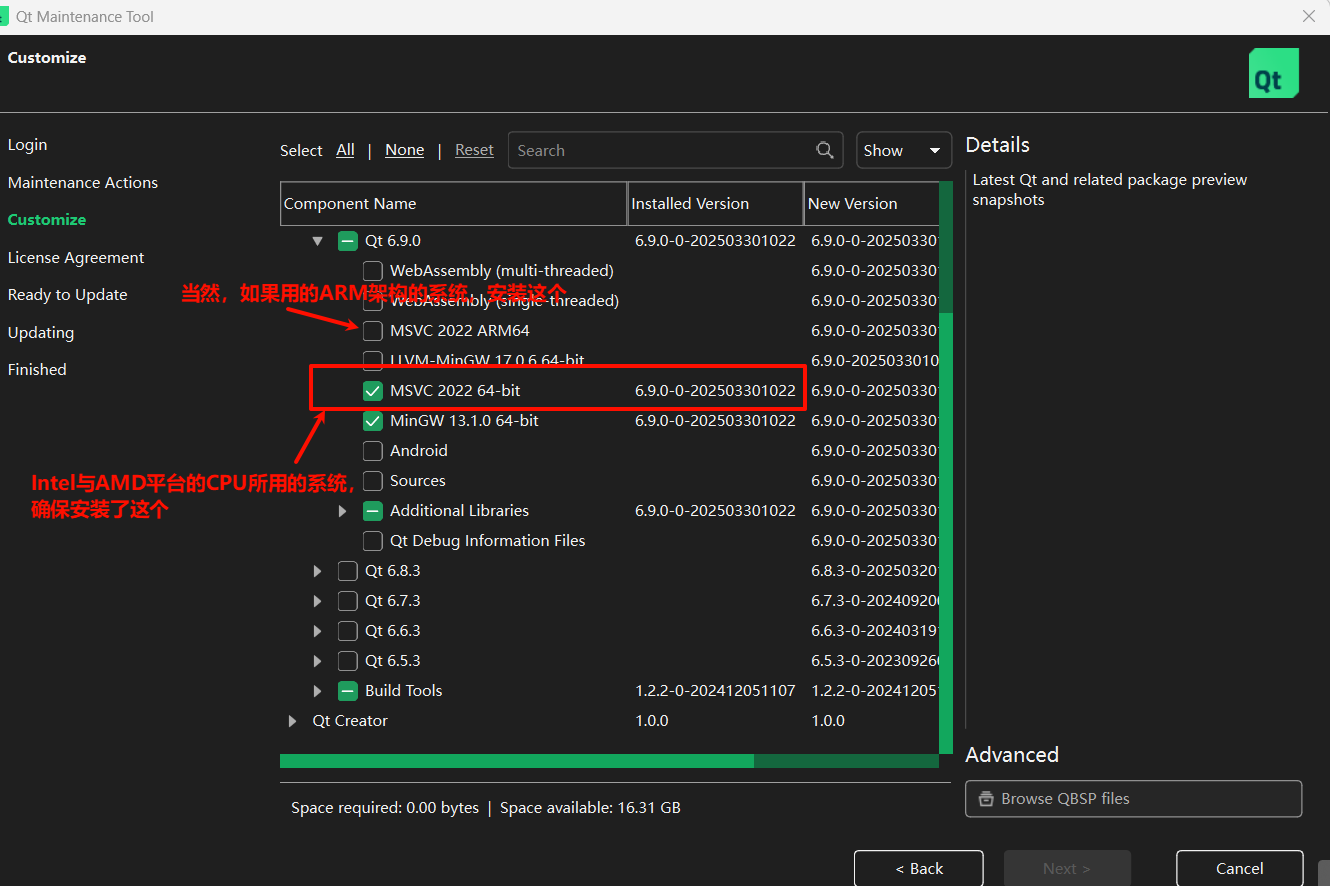The width and height of the screenshot is (1330, 886).
Task: Check the Qt 6.7.3 checkbox
Action: [348, 601]
